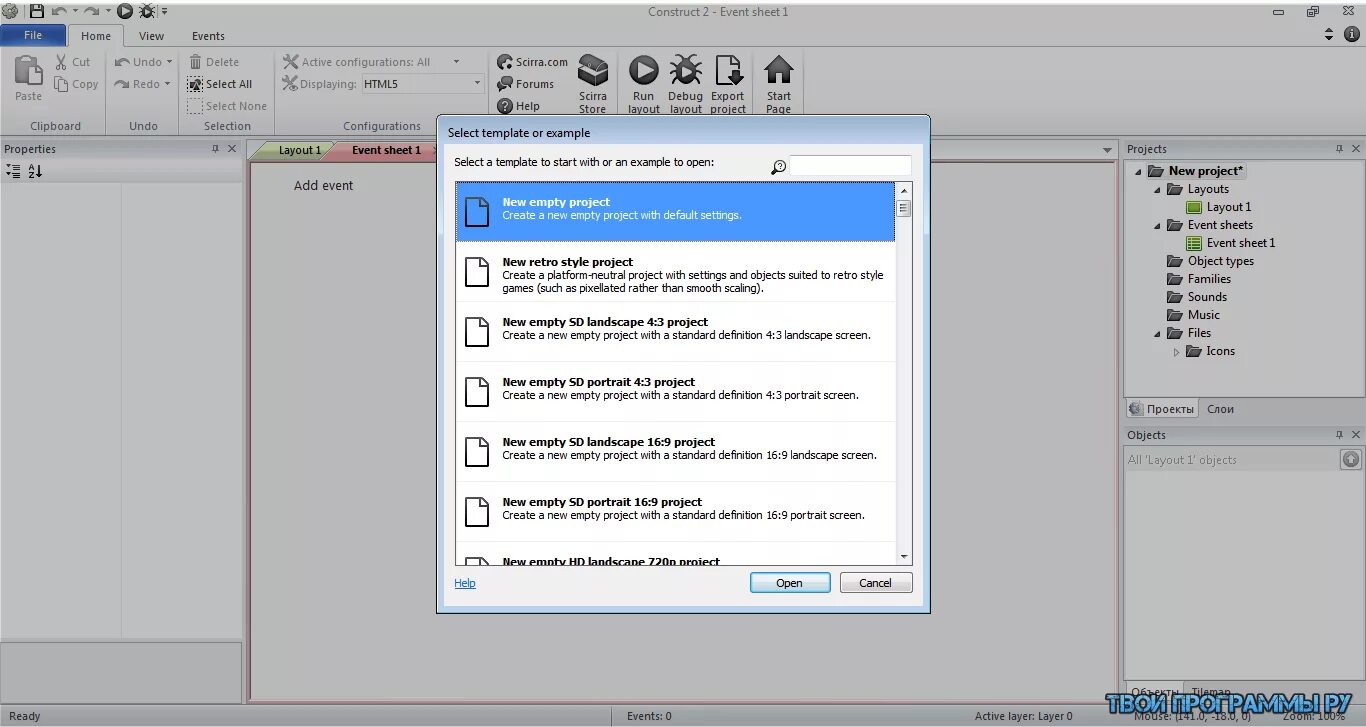The image size is (1366, 727).
Task: Switch to the Проекты tab
Action: pyautogui.click(x=1163, y=409)
